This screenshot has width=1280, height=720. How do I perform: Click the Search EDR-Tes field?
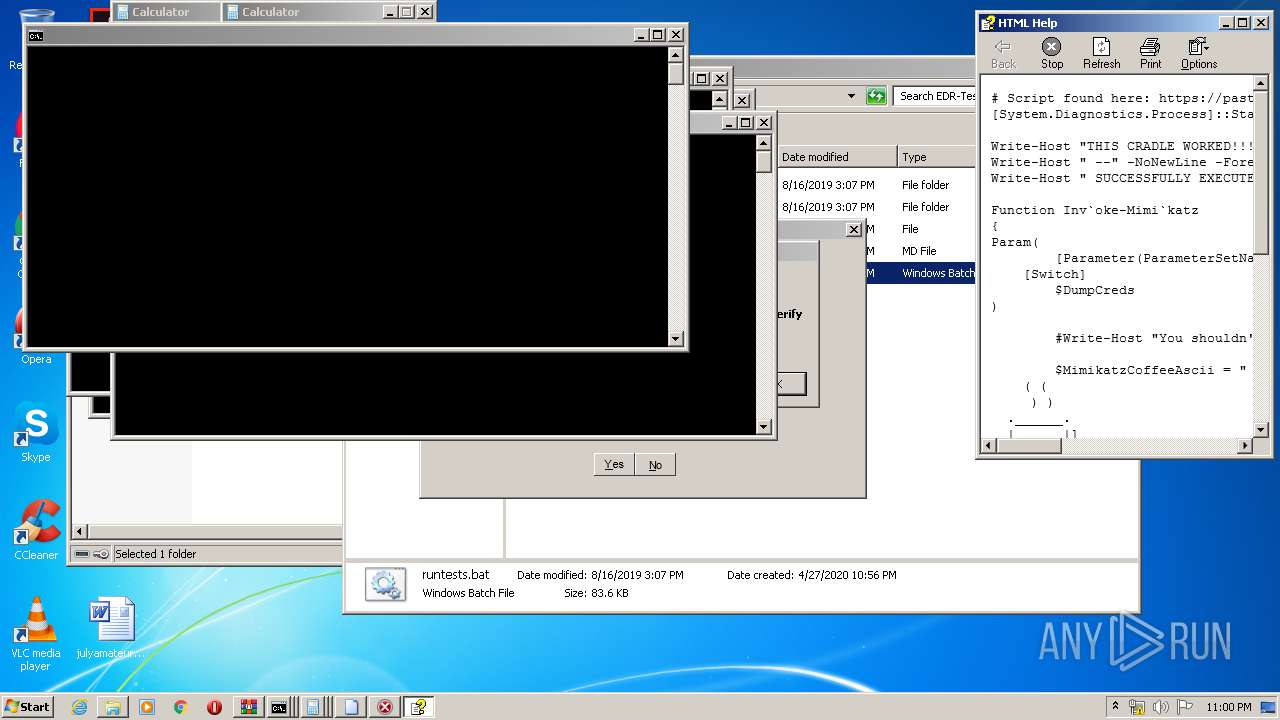tap(935, 96)
